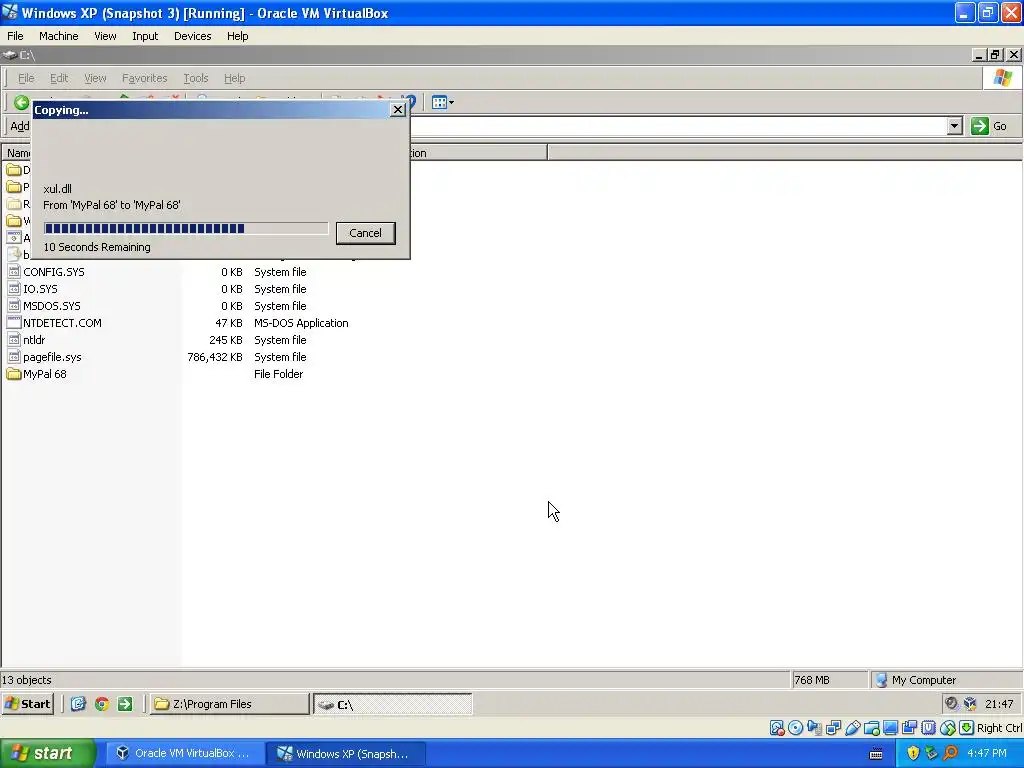Image resolution: width=1024 pixels, height=768 pixels.
Task: Click Windows XP (Snapshot) host taskbar button
Action: tap(347, 754)
